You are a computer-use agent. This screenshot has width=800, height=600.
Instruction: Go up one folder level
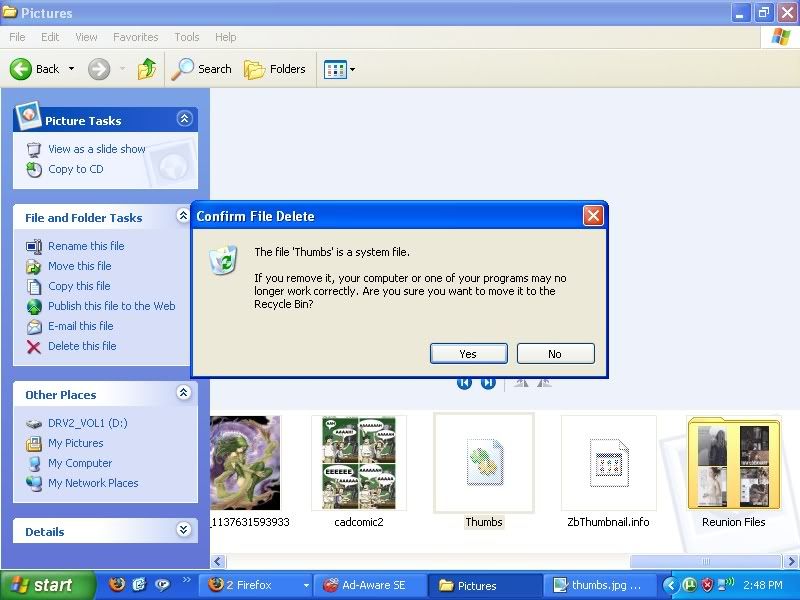pyautogui.click(x=146, y=69)
